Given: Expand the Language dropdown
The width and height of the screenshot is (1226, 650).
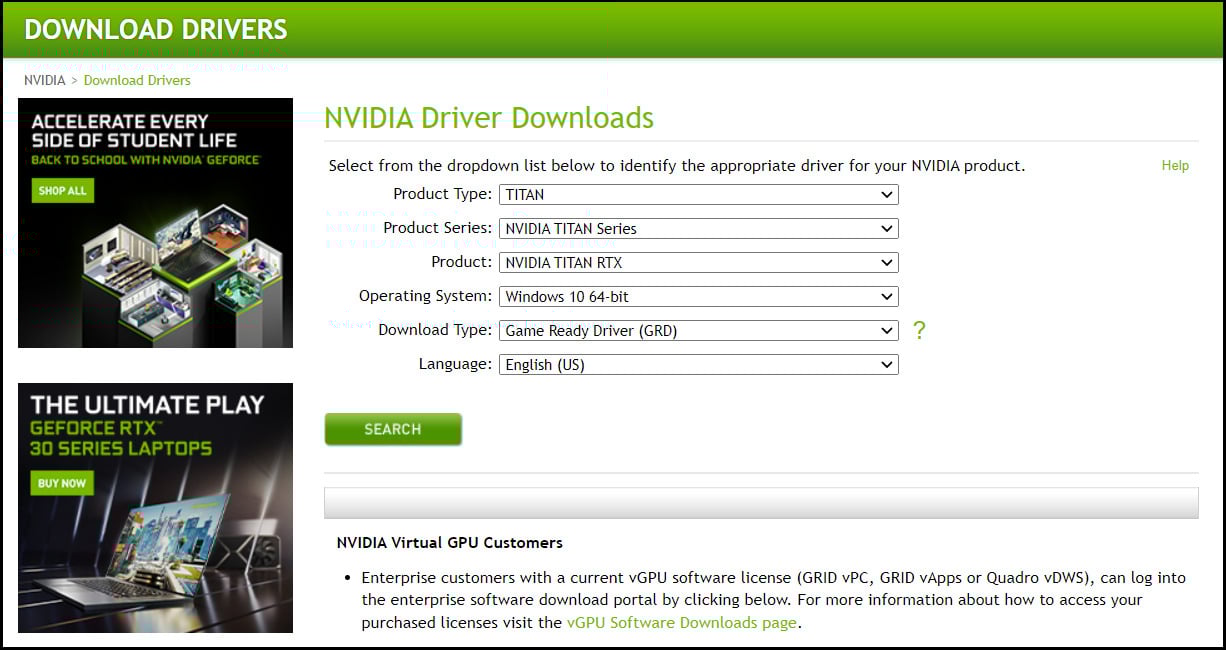Looking at the screenshot, I should pyautogui.click(x=697, y=364).
